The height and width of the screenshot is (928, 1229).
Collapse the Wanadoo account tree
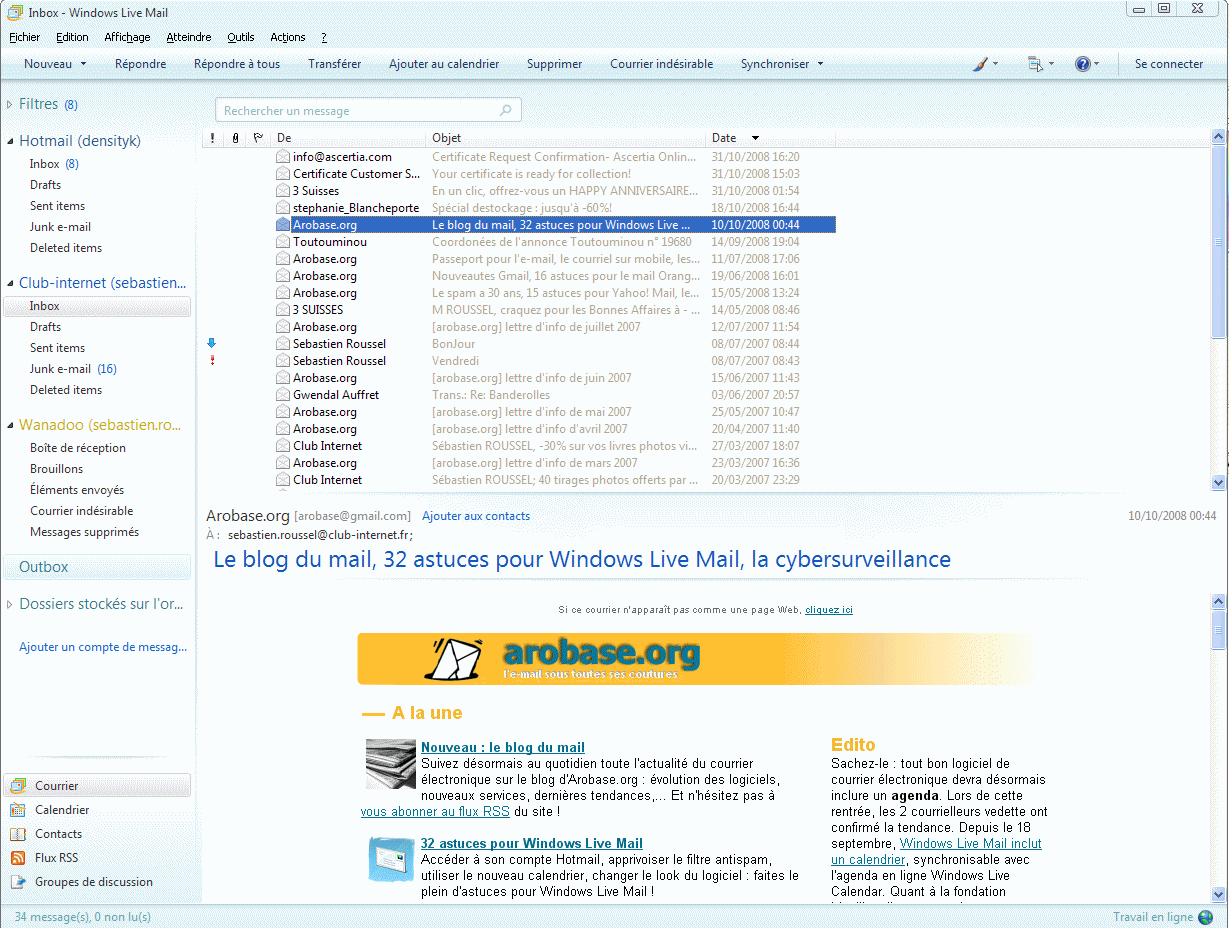pos(10,425)
